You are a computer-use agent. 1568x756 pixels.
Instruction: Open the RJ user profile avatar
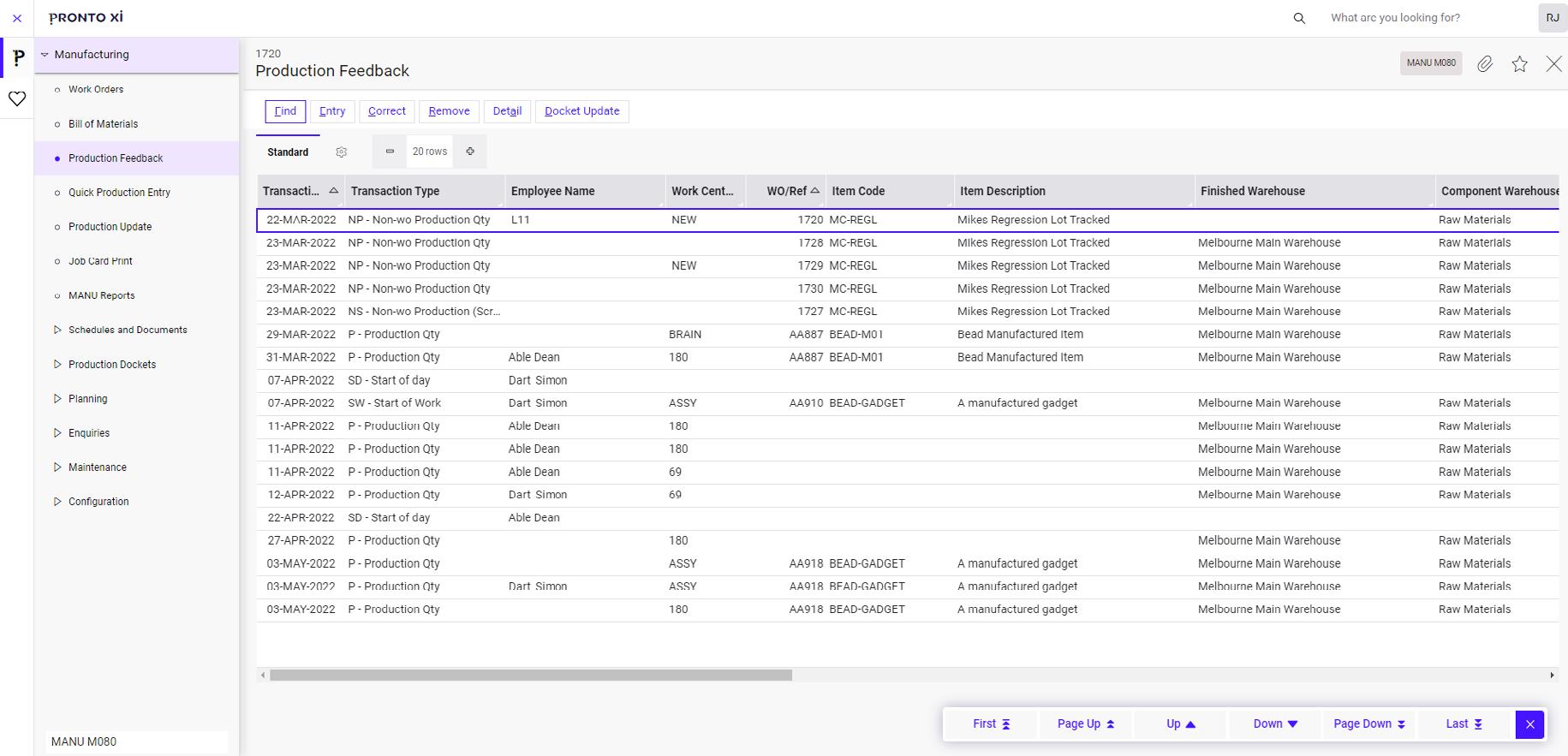[x=1553, y=18]
